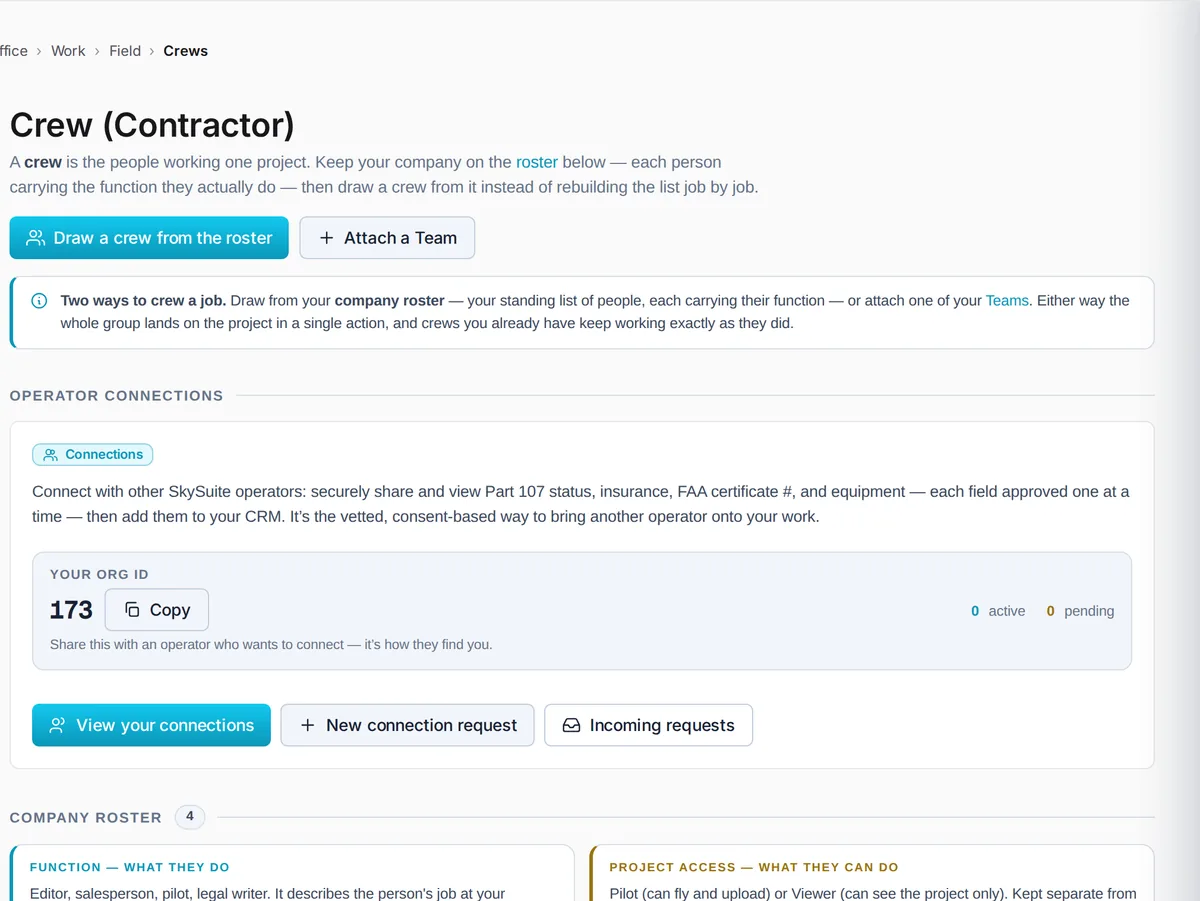Click the Project Access — What They Can Do heading
This screenshot has height=901, width=1200.
(754, 867)
